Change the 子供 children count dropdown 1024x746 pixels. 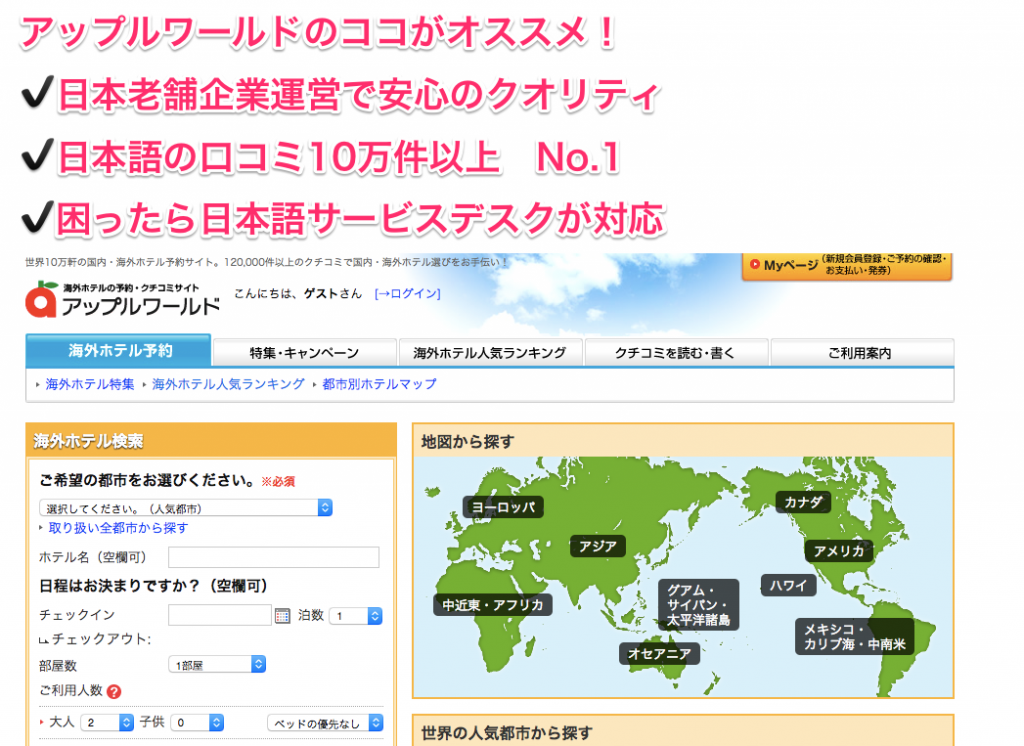tap(197, 722)
